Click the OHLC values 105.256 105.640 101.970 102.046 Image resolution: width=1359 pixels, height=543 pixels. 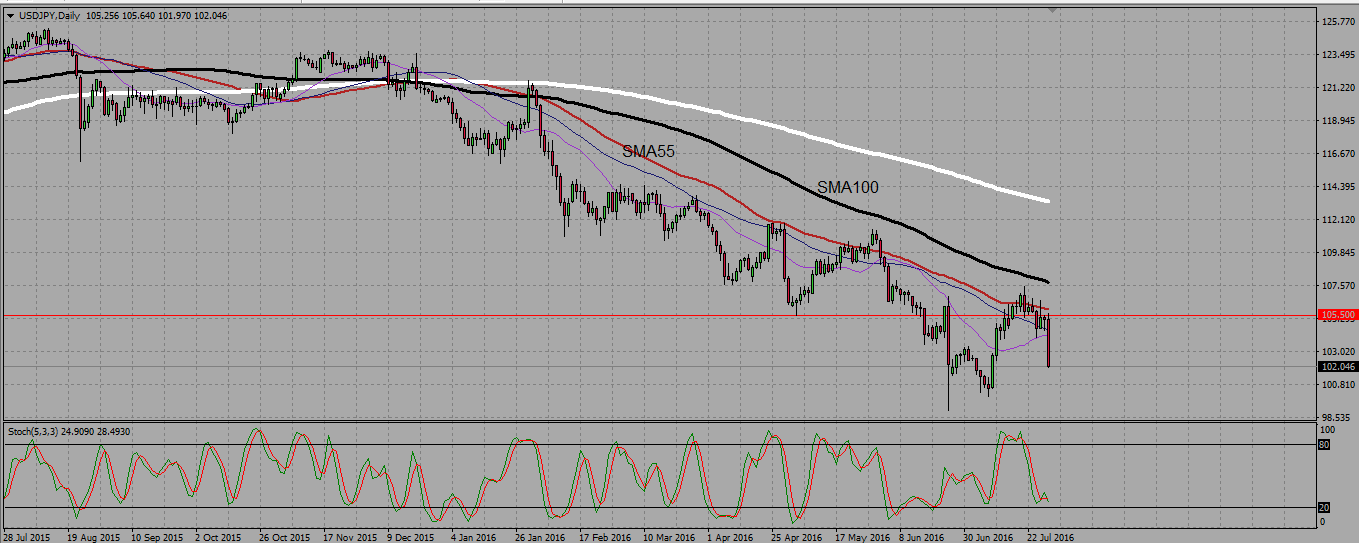point(154,15)
